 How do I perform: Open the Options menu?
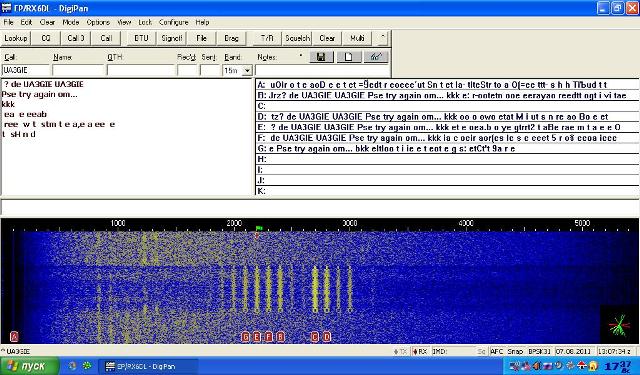[x=98, y=22]
